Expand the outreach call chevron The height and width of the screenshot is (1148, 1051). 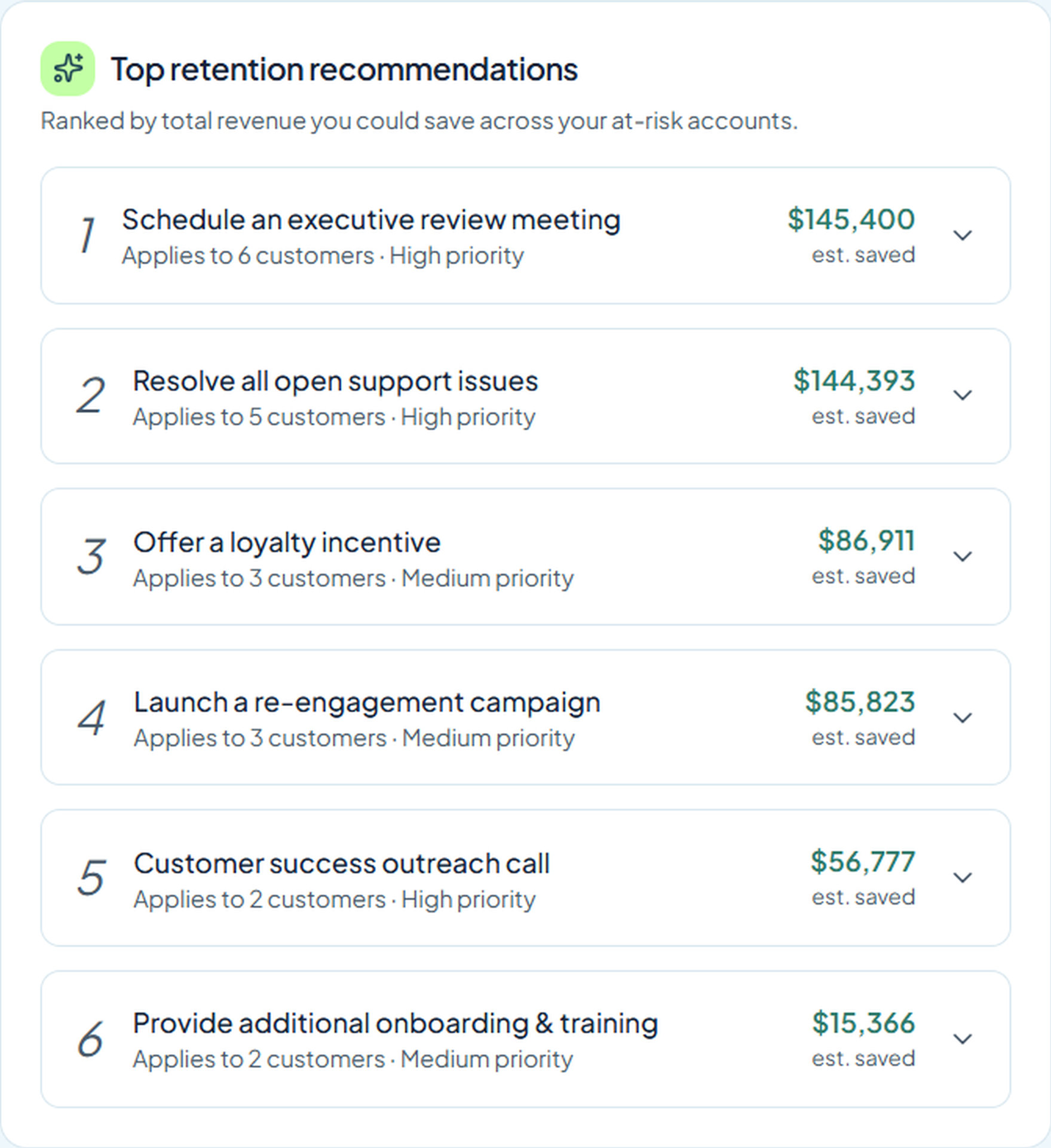(962, 878)
